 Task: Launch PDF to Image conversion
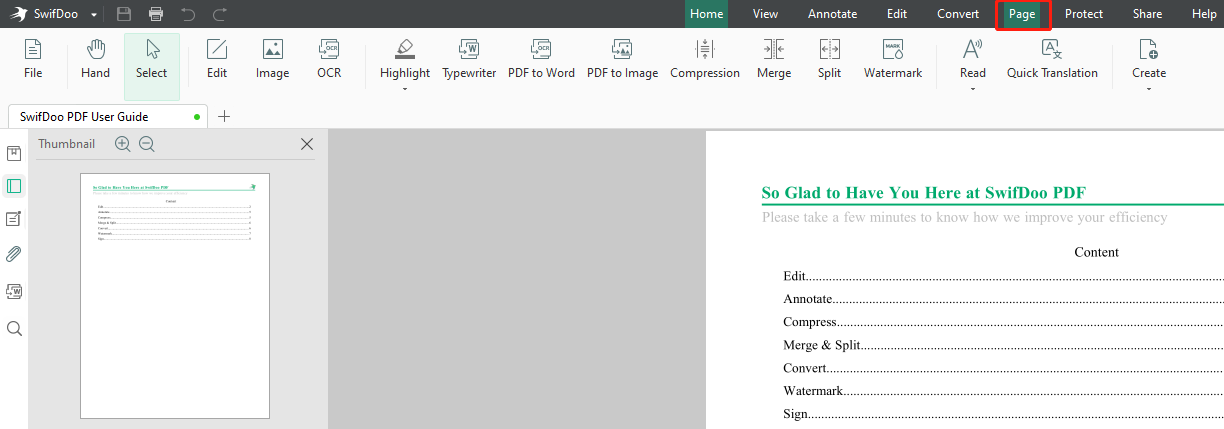point(622,59)
